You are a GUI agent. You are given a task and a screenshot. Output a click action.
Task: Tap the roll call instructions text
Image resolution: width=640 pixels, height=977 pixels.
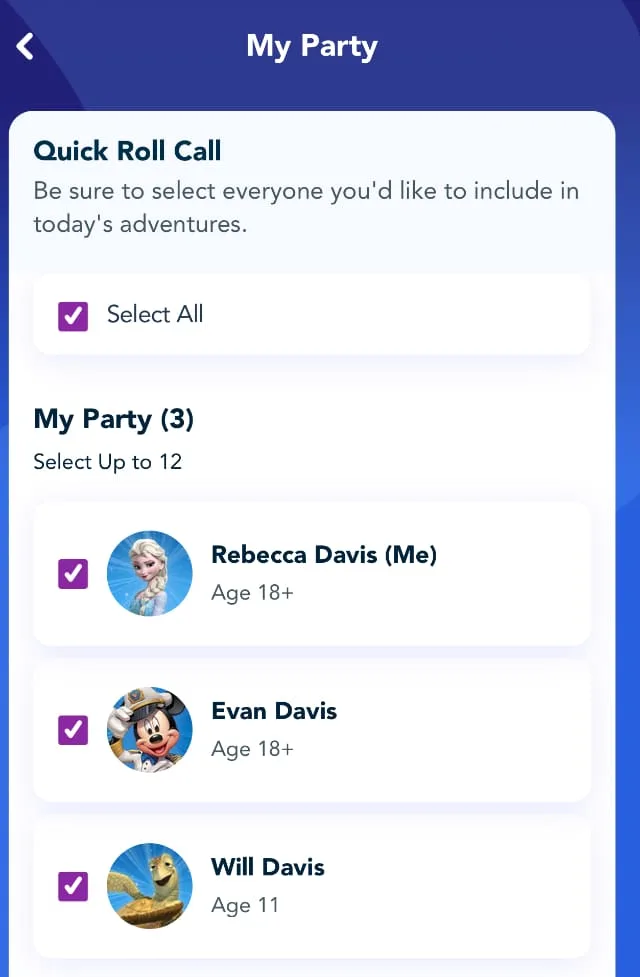pos(306,207)
